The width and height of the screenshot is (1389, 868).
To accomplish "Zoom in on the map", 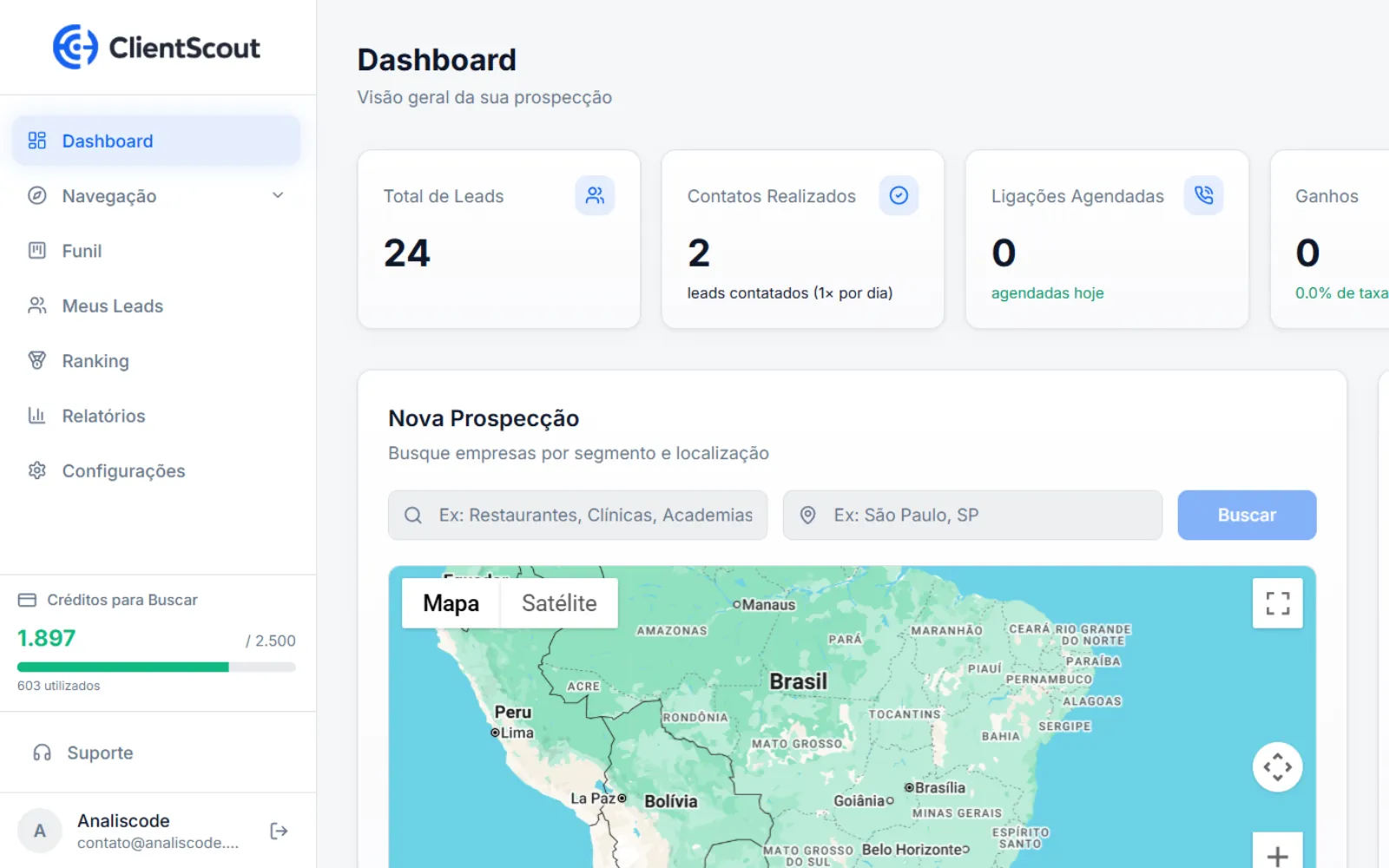I will pyautogui.click(x=1277, y=852).
